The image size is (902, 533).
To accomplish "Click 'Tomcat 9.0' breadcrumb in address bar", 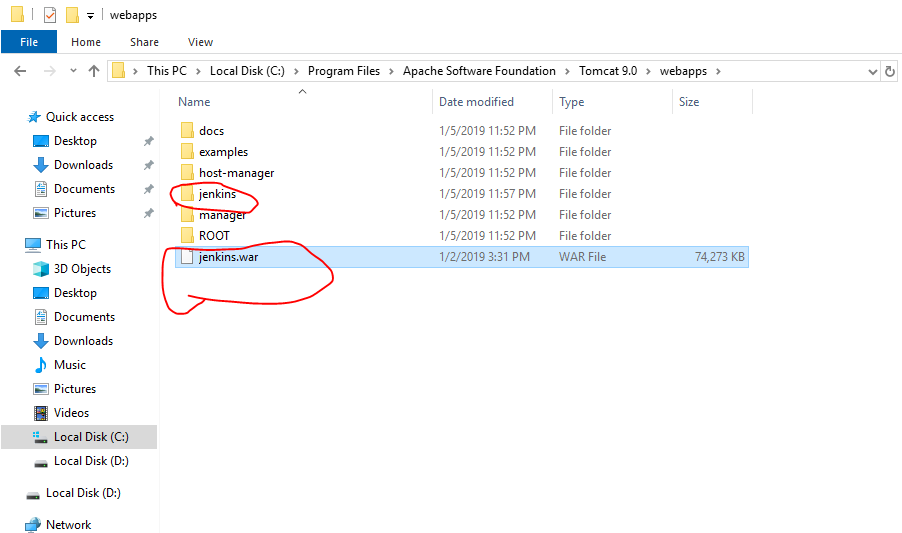I will 608,71.
